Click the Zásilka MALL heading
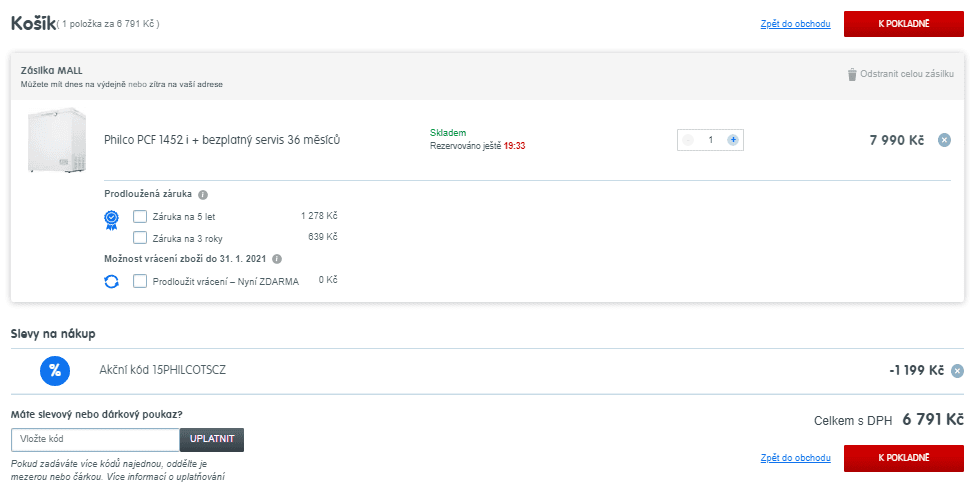Screen dimensions: 976x483 pos(51,70)
